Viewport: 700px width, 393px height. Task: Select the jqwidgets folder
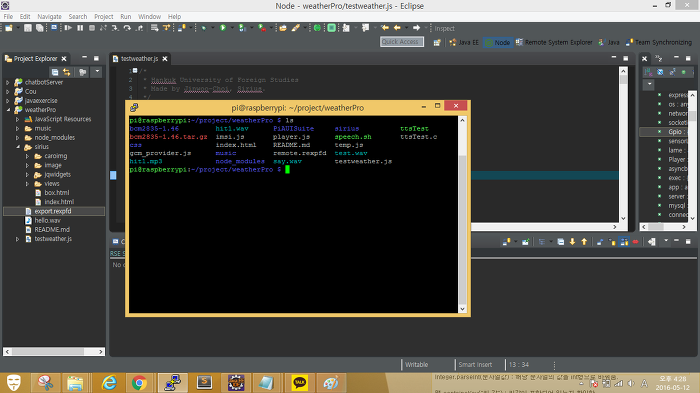[57, 175]
